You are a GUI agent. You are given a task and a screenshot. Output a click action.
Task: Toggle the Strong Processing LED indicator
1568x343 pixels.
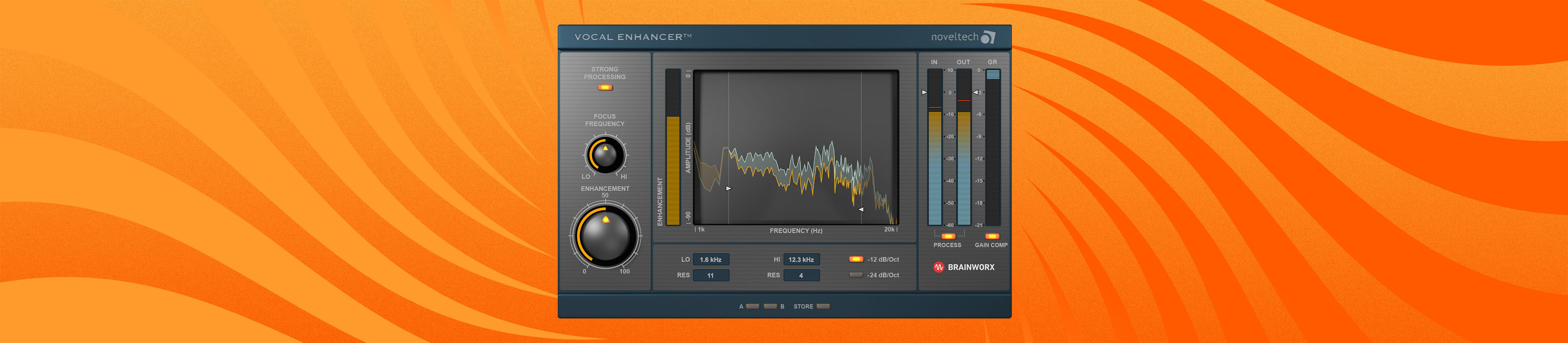[x=605, y=87]
